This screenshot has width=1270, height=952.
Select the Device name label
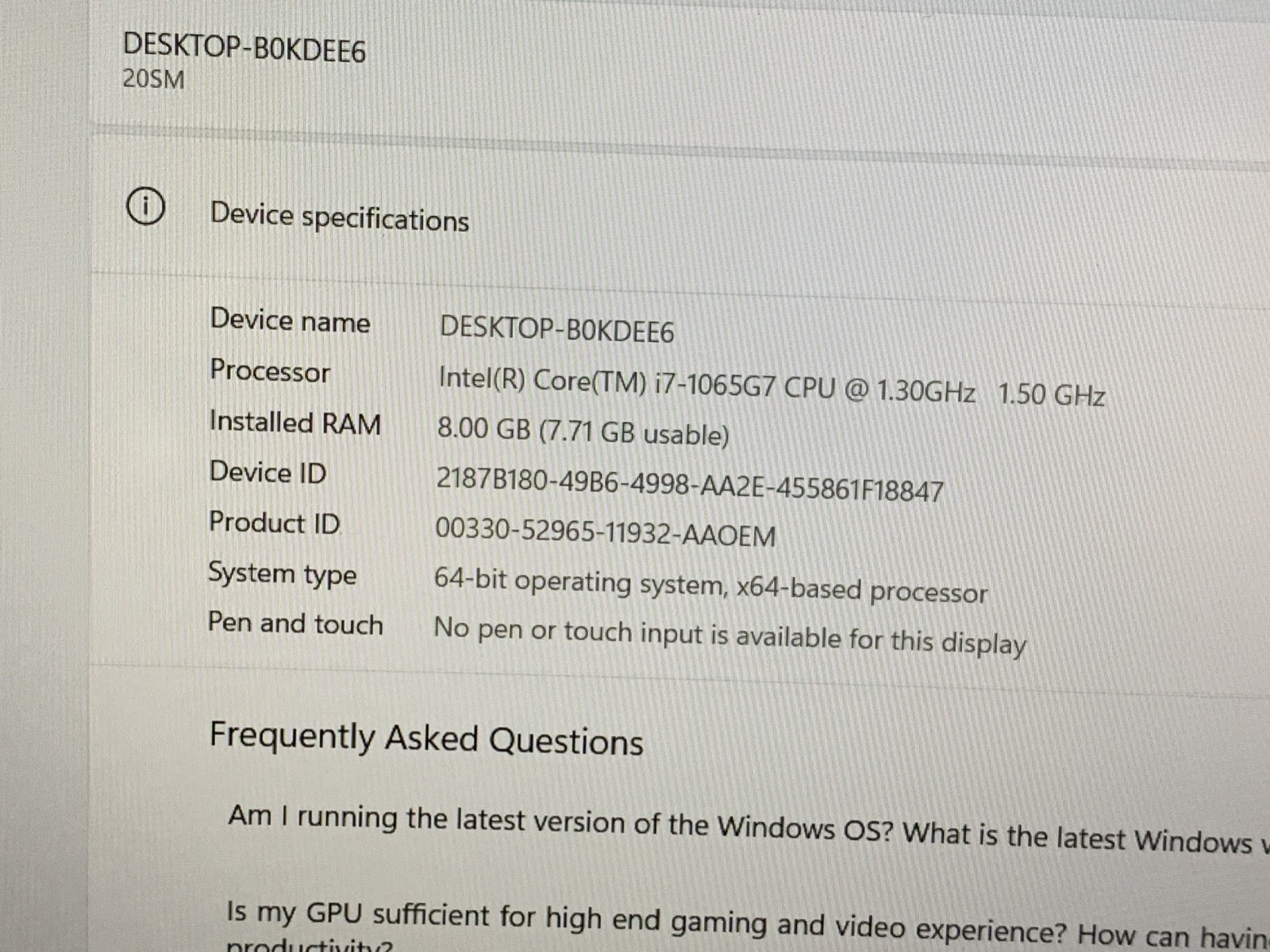(x=290, y=321)
